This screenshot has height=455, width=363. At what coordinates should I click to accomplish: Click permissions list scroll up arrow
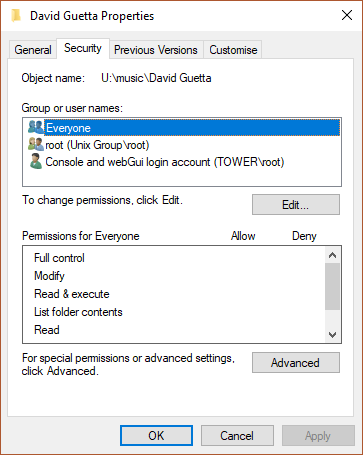[332, 255]
